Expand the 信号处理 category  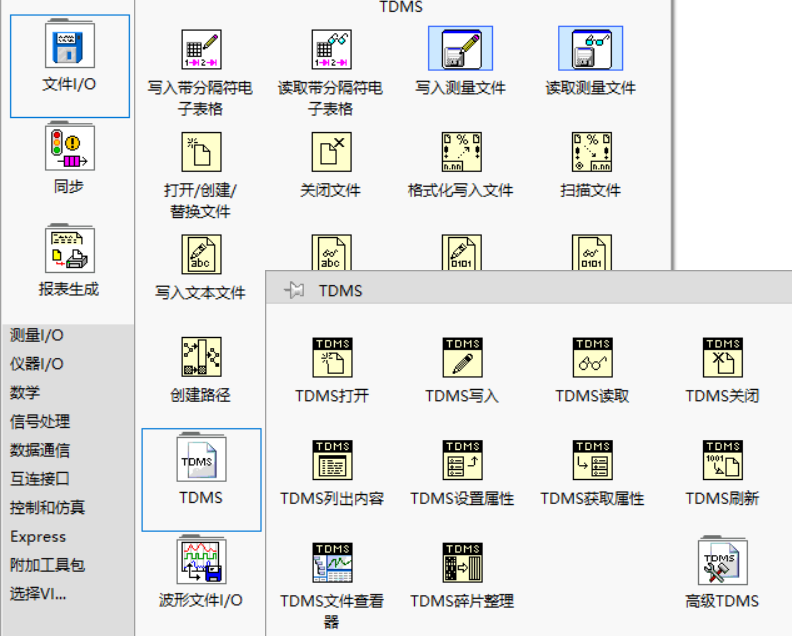tap(40, 421)
